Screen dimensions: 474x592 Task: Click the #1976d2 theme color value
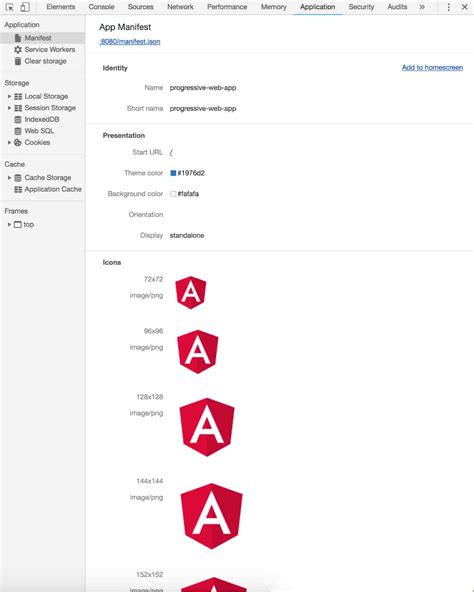(191, 173)
